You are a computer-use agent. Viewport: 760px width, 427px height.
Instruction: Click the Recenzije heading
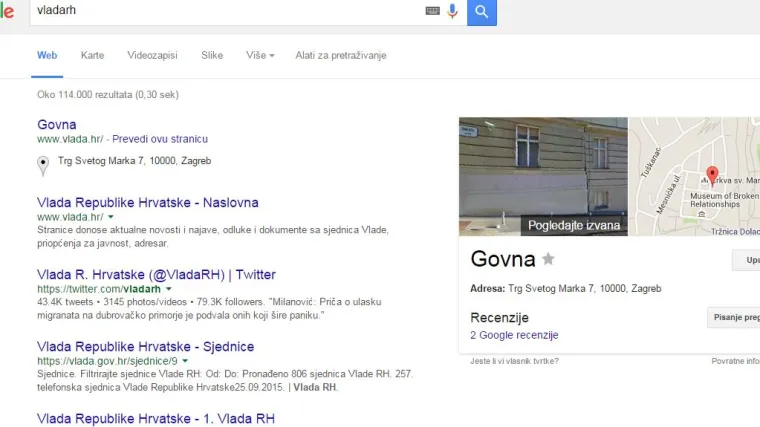[x=499, y=317]
